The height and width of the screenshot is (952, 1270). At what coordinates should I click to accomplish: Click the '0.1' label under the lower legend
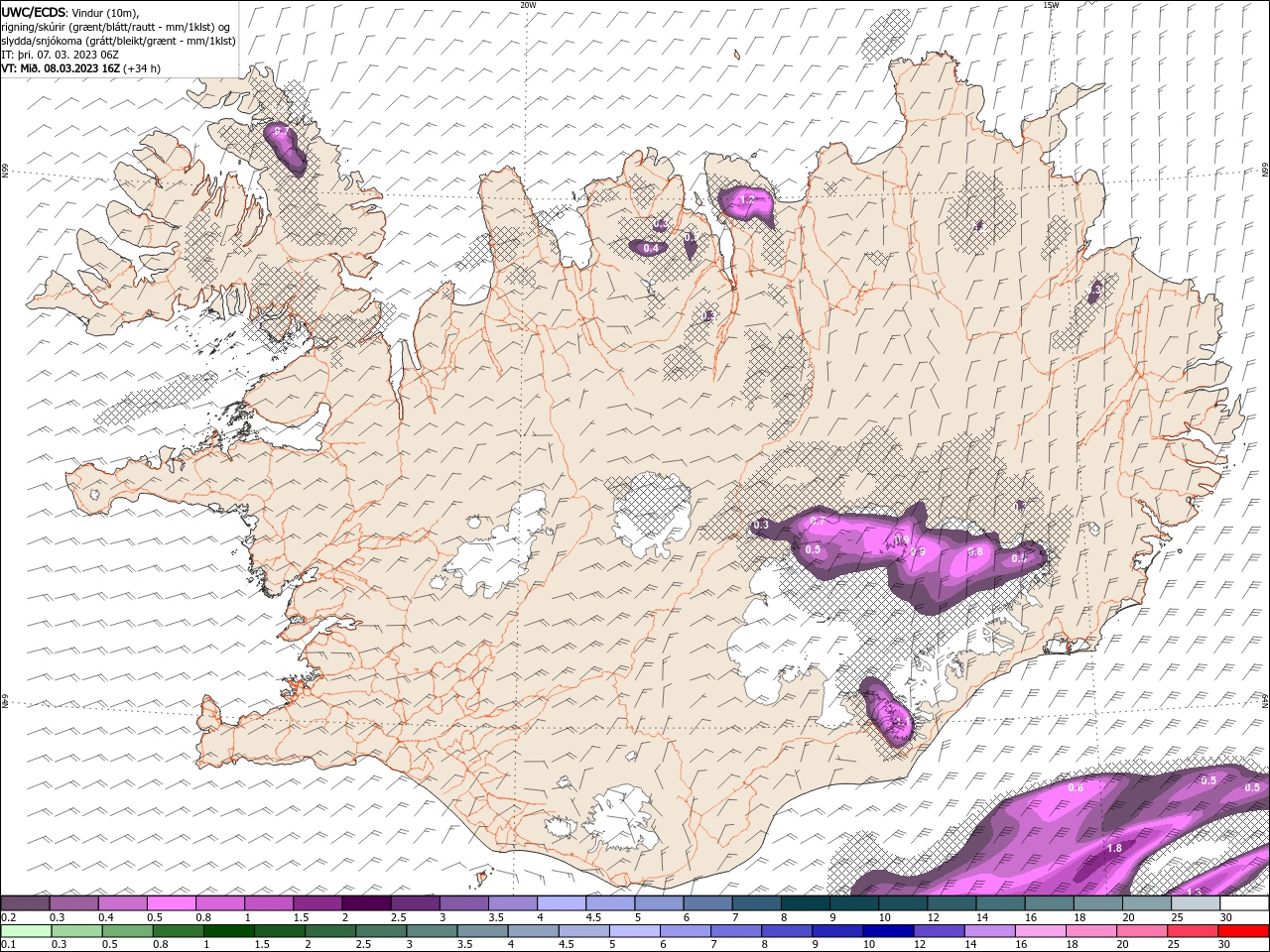coord(9,944)
